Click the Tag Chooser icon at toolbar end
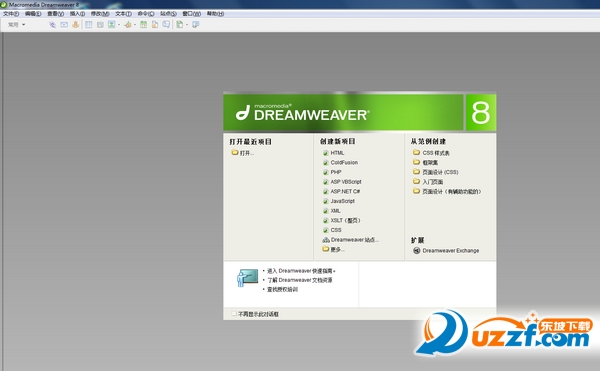The image size is (600, 371). pos(196,24)
